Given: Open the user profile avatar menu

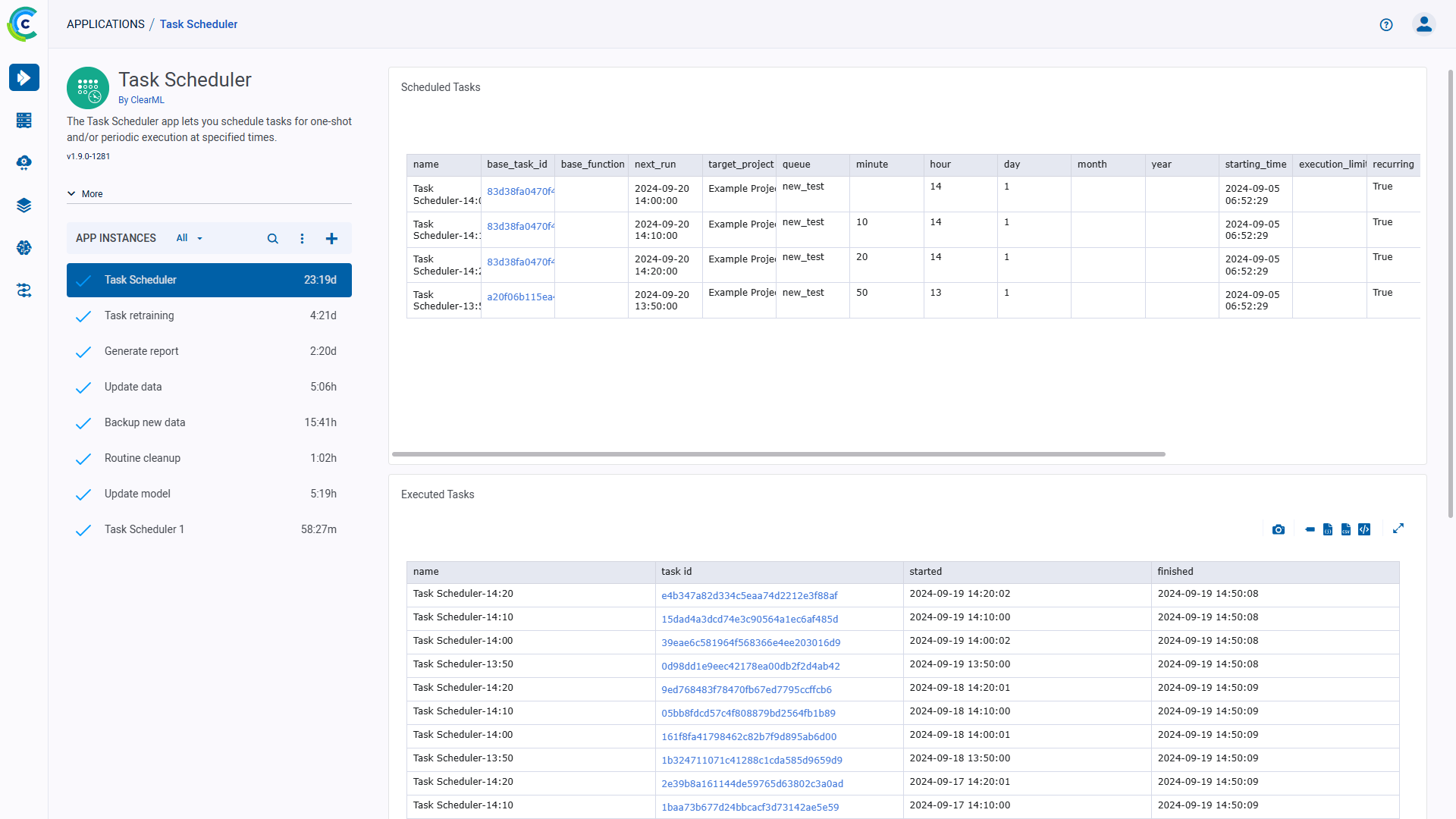Looking at the screenshot, I should [1423, 24].
